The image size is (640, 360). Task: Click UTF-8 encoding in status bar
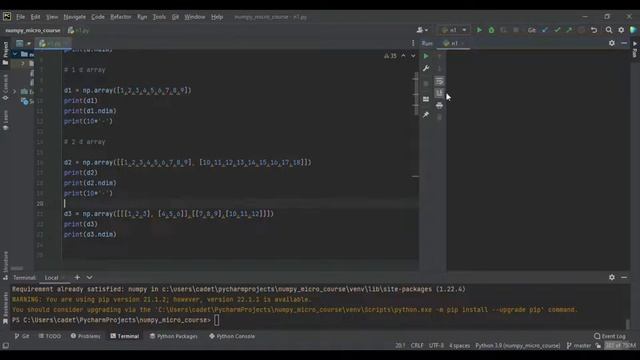coord(436,345)
